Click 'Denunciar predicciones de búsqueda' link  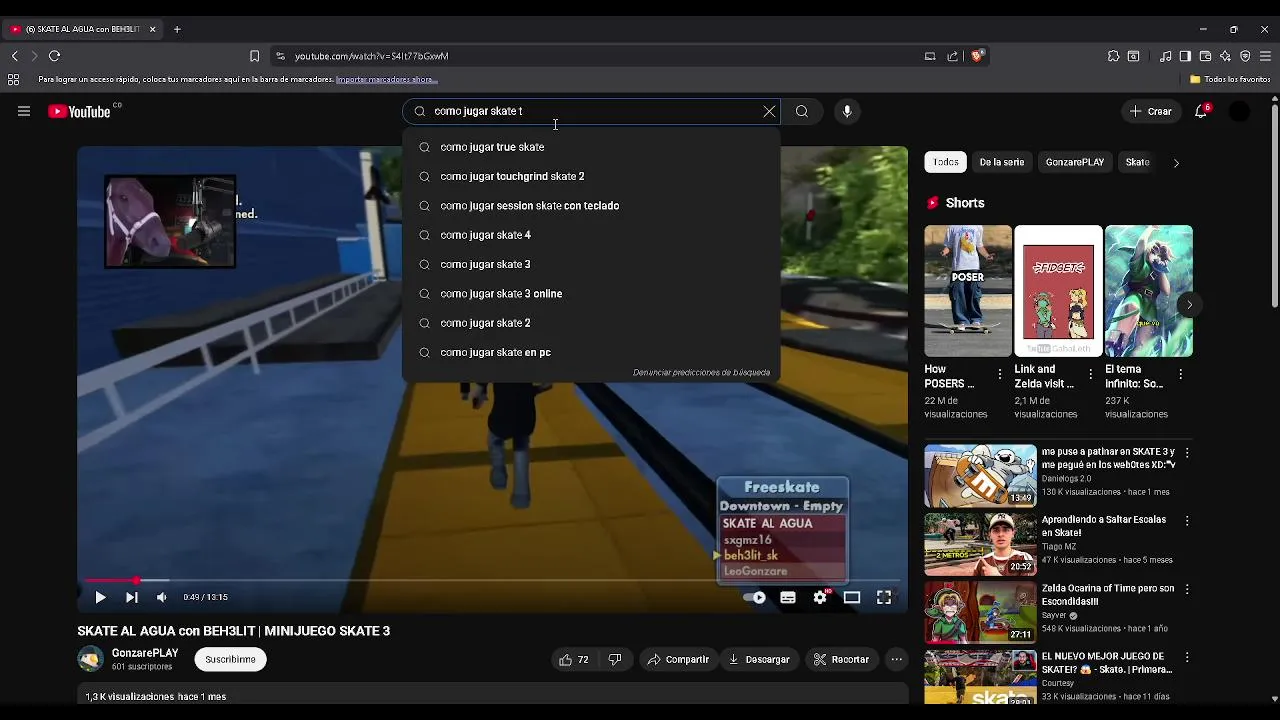(701, 373)
